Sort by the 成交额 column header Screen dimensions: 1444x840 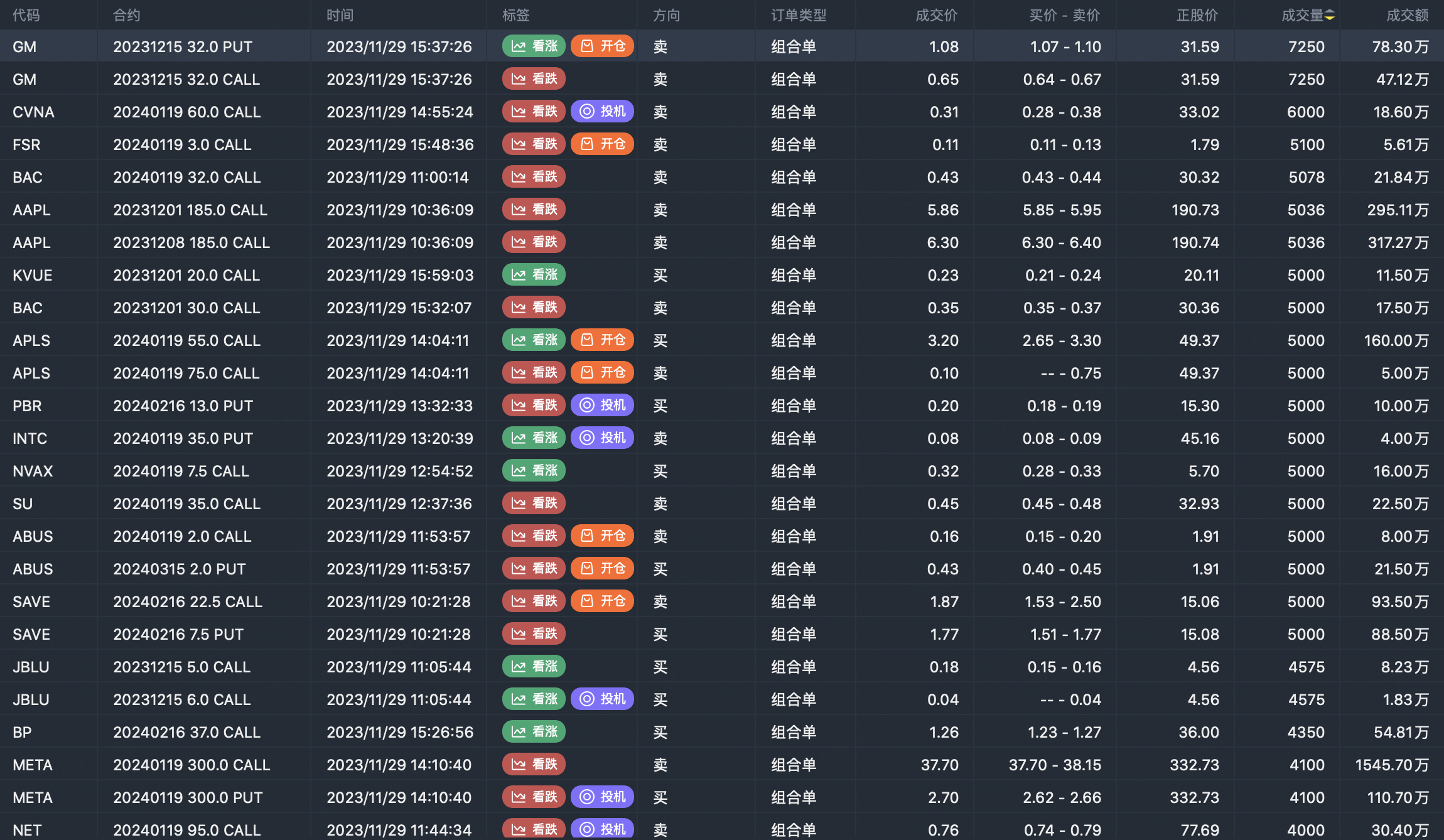pos(1407,15)
